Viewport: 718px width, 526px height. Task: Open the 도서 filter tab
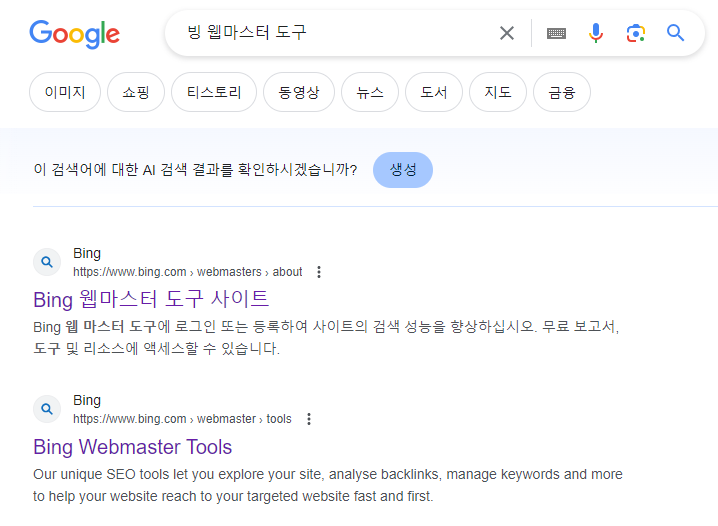[x=434, y=92]
